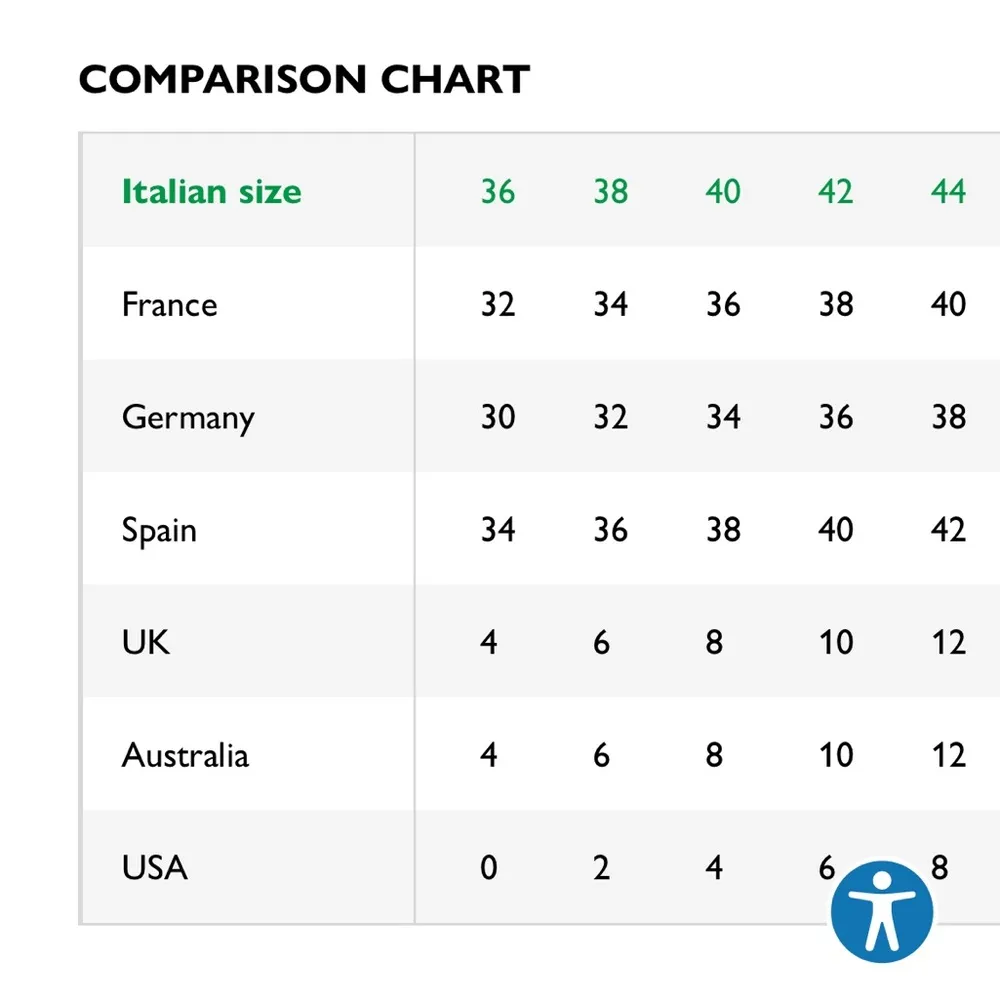Select Italian size 44 header
1000x1000 pixels.
pyautogui.click(x=948, y=191)
